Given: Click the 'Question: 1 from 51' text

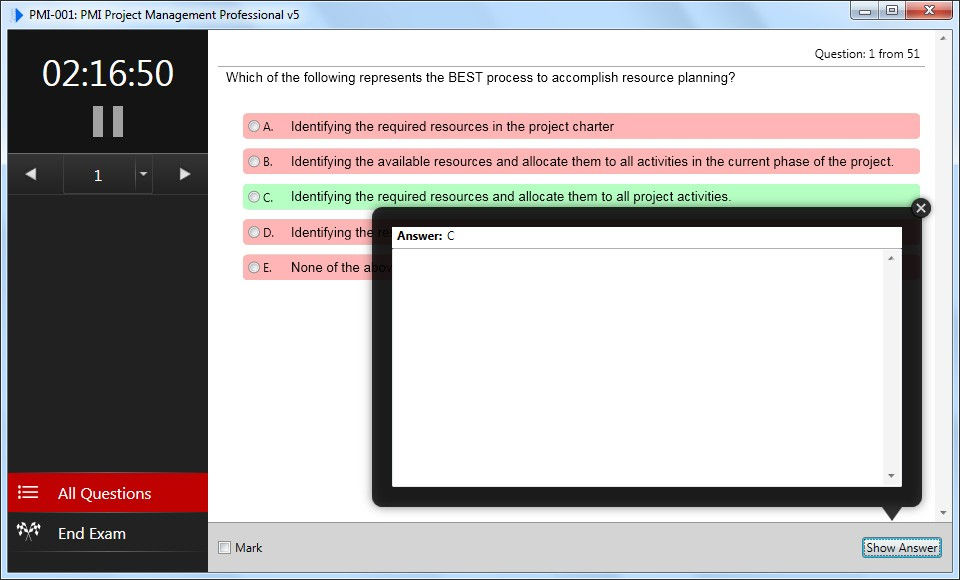Looking at the screenshot, I should [867, 54].
